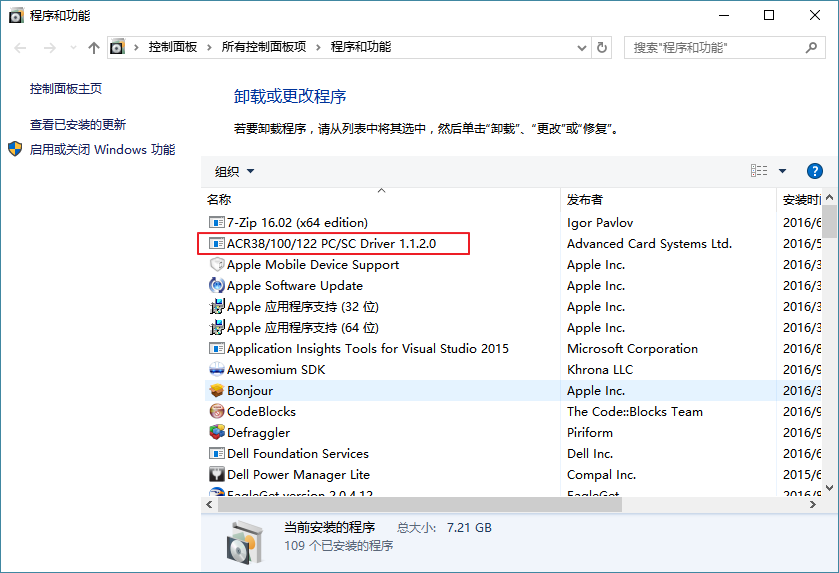Click the up-directory arrow in navigation bar
The width and height of the screenshot is (839, 573).
click(x=94, y=47)
